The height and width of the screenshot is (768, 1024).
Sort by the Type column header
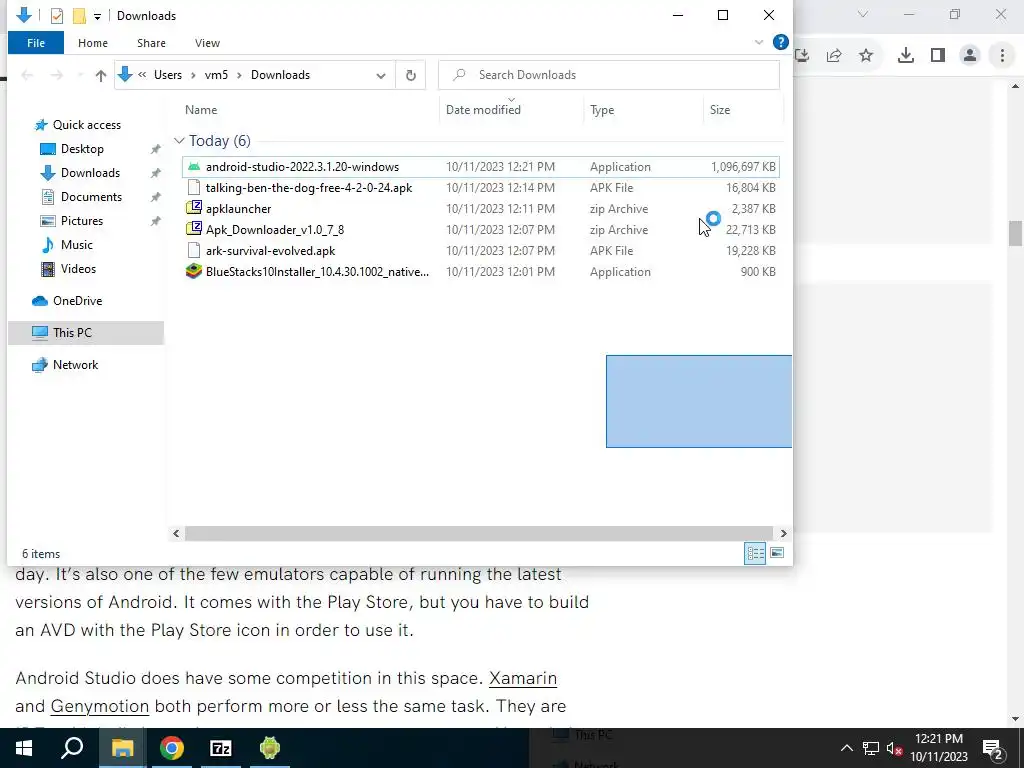pos(602,110)
